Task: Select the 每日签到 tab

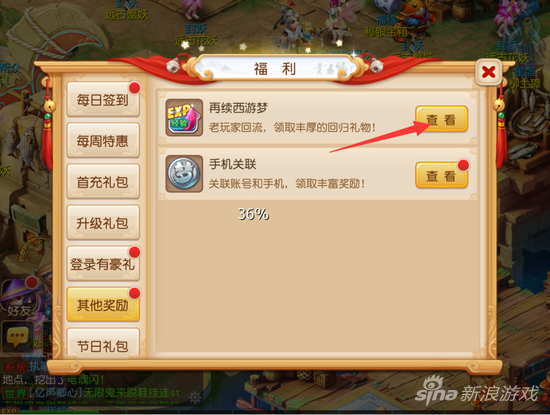Action: 103,100
